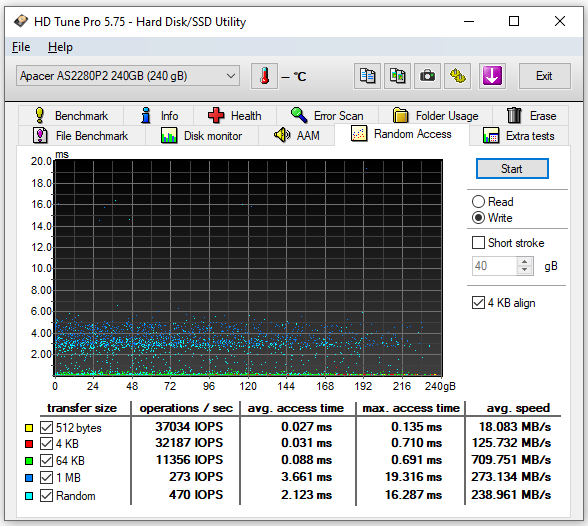
Task: Click the copy screenshot to clipboard icon
Action: (397, 76)
